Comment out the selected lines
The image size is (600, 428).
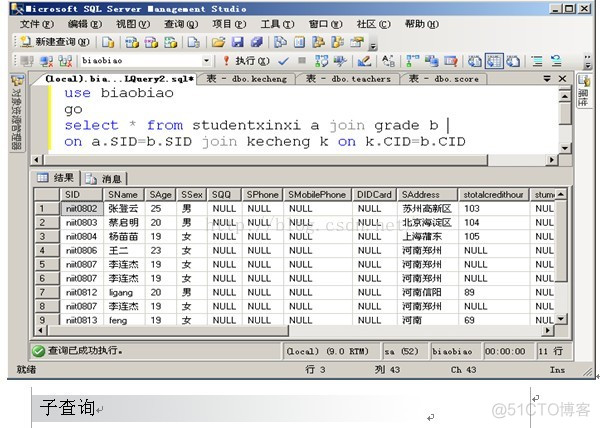pyautogui.click(x=537, y=61)
